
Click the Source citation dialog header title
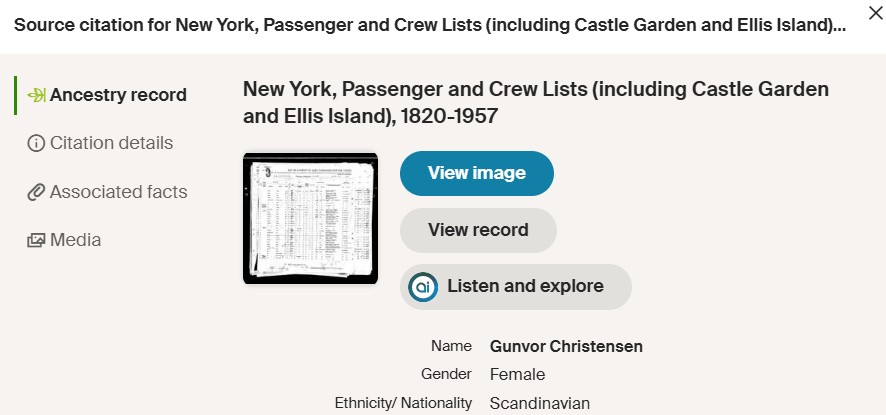click(430, 25)
